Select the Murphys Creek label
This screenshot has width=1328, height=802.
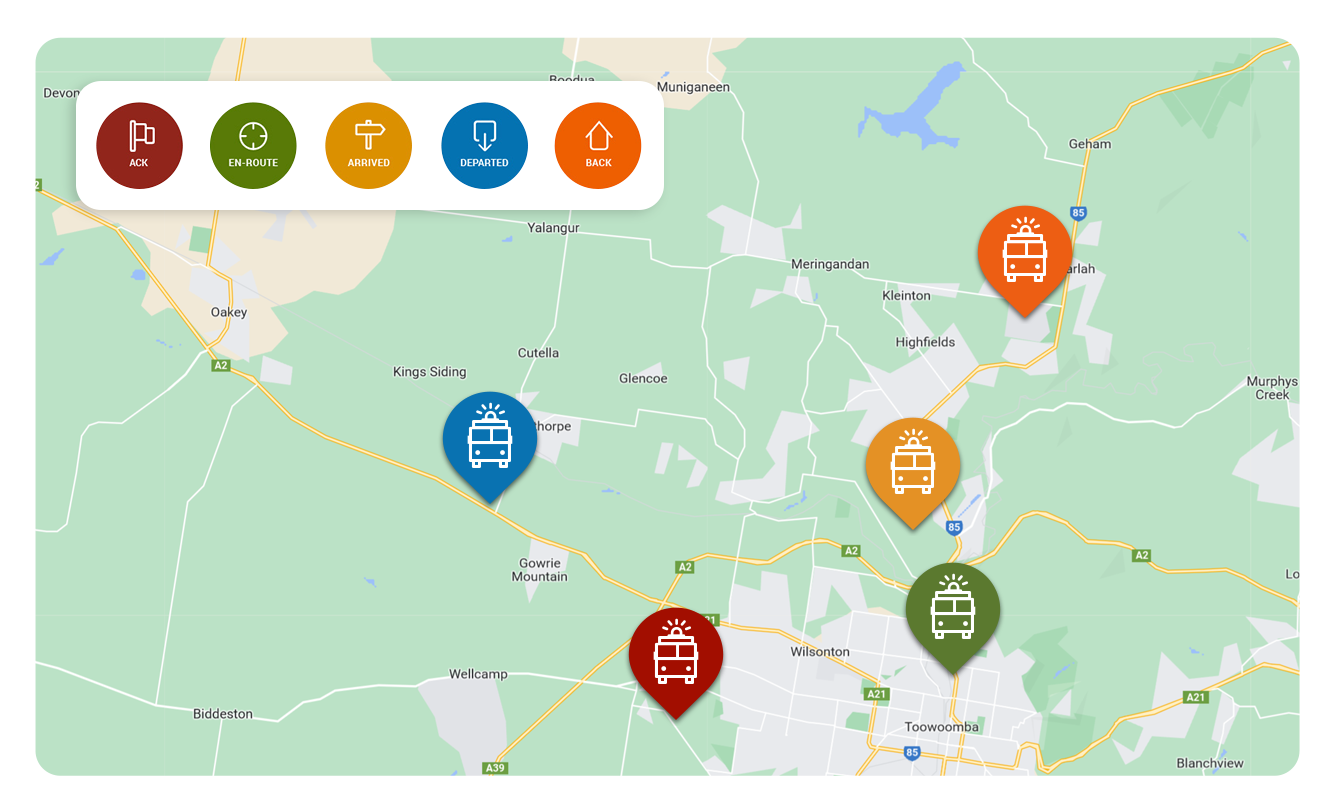click(x=1271, y=388)
